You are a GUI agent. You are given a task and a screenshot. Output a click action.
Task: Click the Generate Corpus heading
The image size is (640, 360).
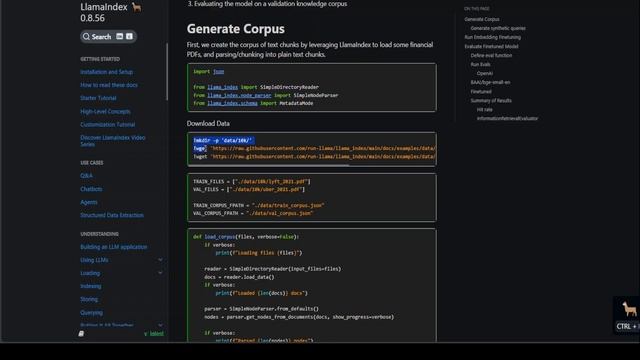236,29
